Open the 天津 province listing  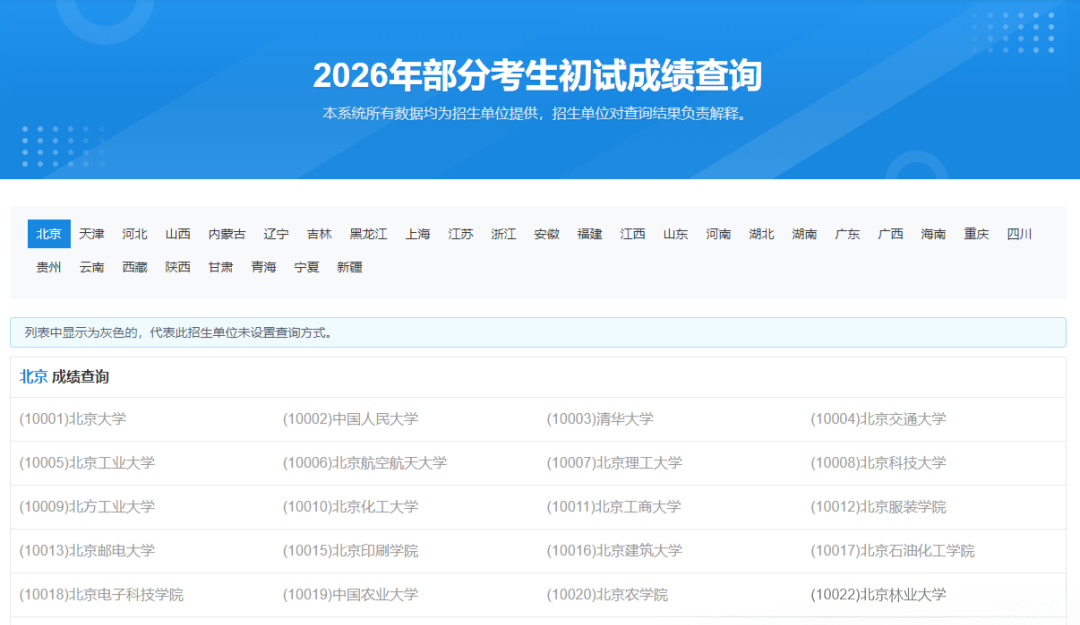pos(91,233)
